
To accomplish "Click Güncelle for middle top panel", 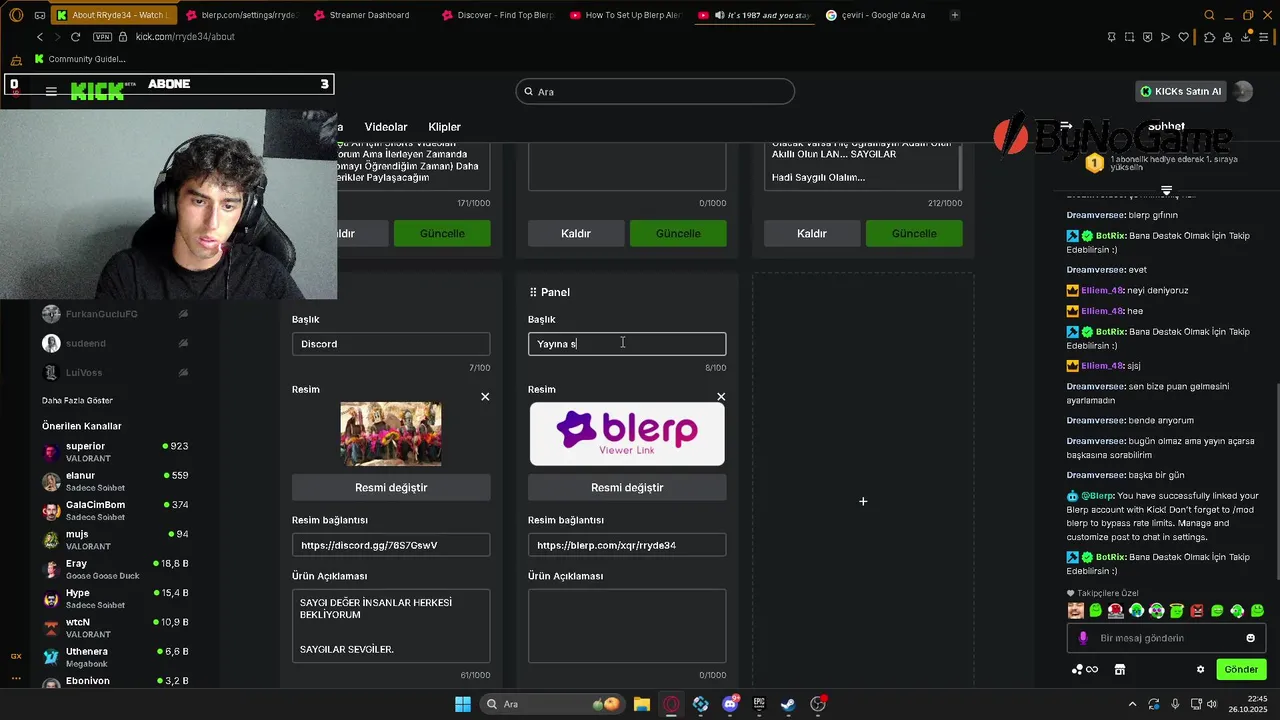I will (678, 233).
